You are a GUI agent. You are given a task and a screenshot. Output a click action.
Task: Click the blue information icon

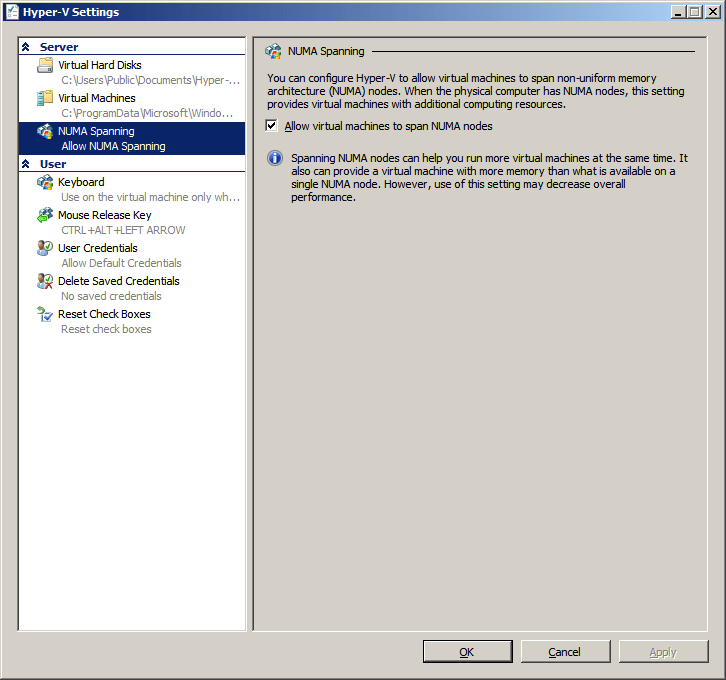[x=275, y=158]
